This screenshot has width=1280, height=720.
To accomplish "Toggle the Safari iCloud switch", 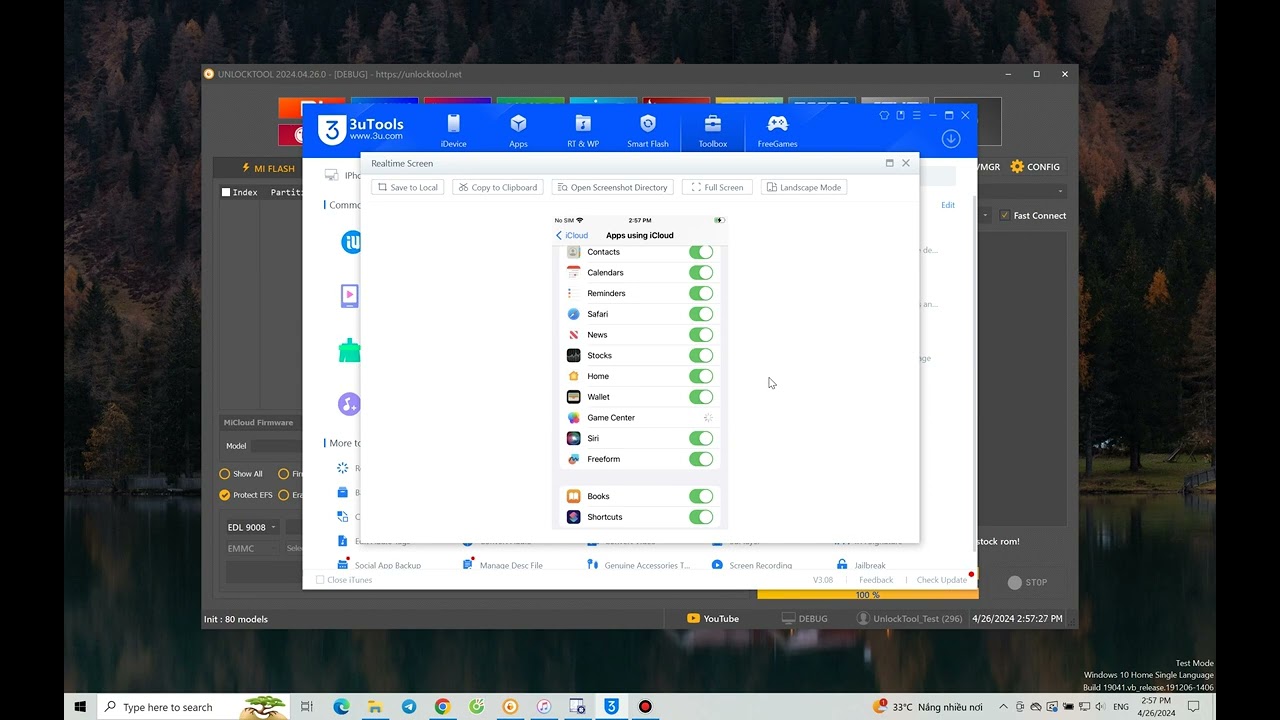I will [701, 314].
